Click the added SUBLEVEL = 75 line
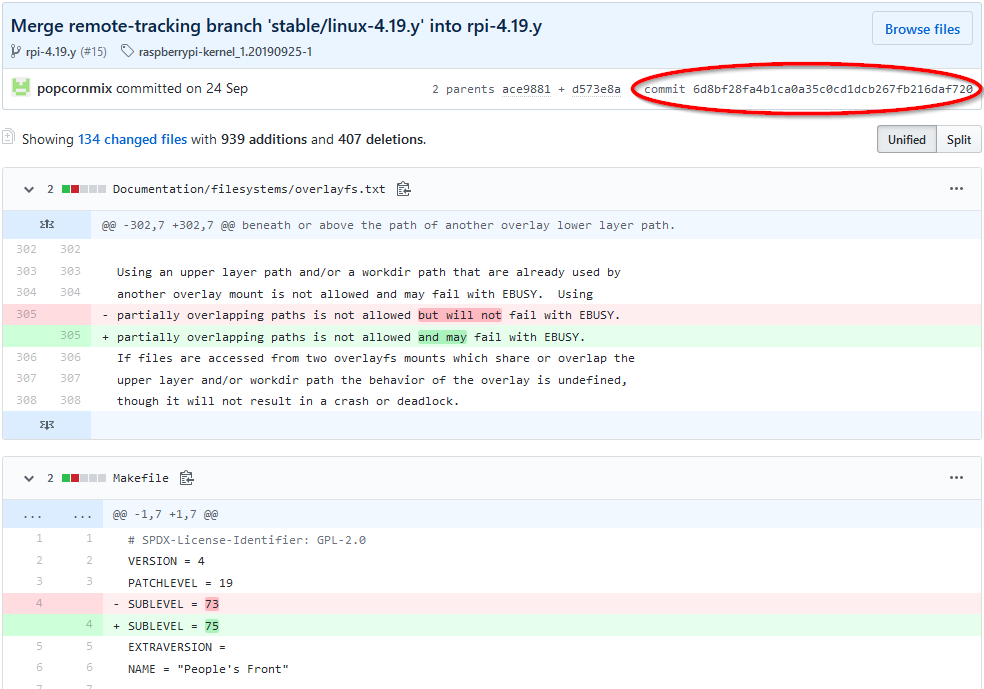This screenshot has width=984, height=689. pos(492,626)
